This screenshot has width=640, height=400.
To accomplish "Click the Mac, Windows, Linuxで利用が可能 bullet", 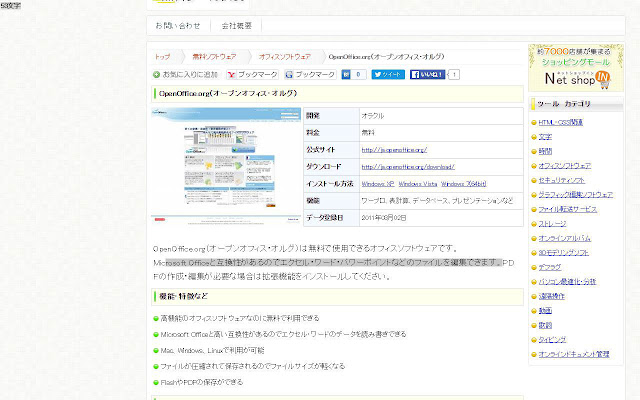I will pyautogui.click(x=212, y=351).
